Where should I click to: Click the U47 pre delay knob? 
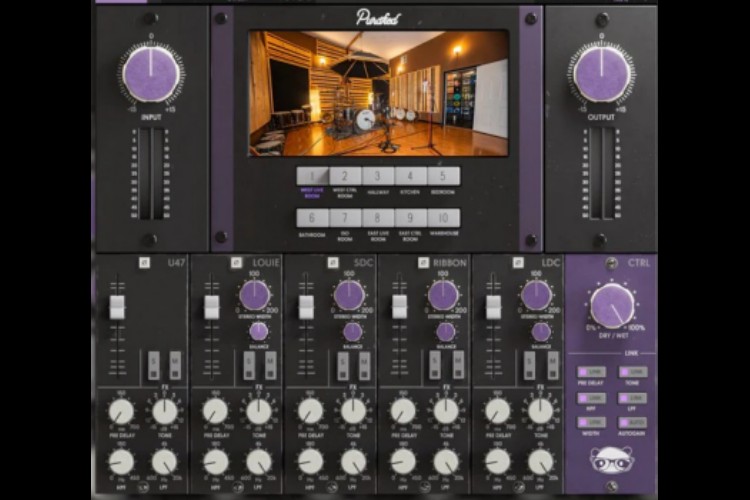point(121,411)
